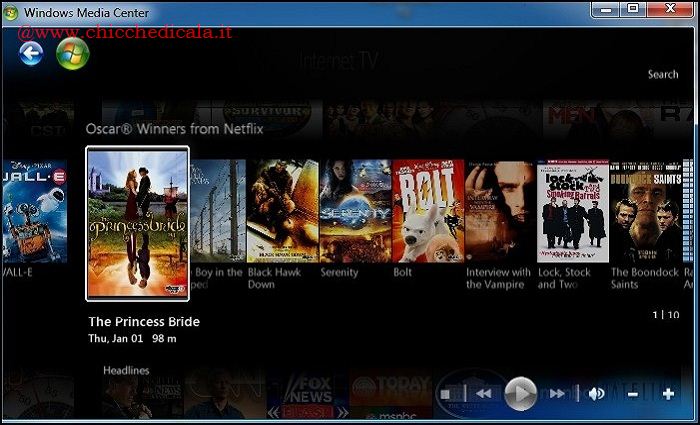Click the back arrow button
700x425 pixels.
click(31, 53)
